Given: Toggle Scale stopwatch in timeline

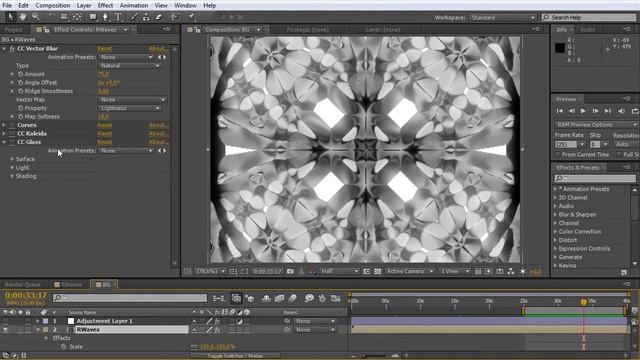Looking at the screenshot, I should [63, 347].
